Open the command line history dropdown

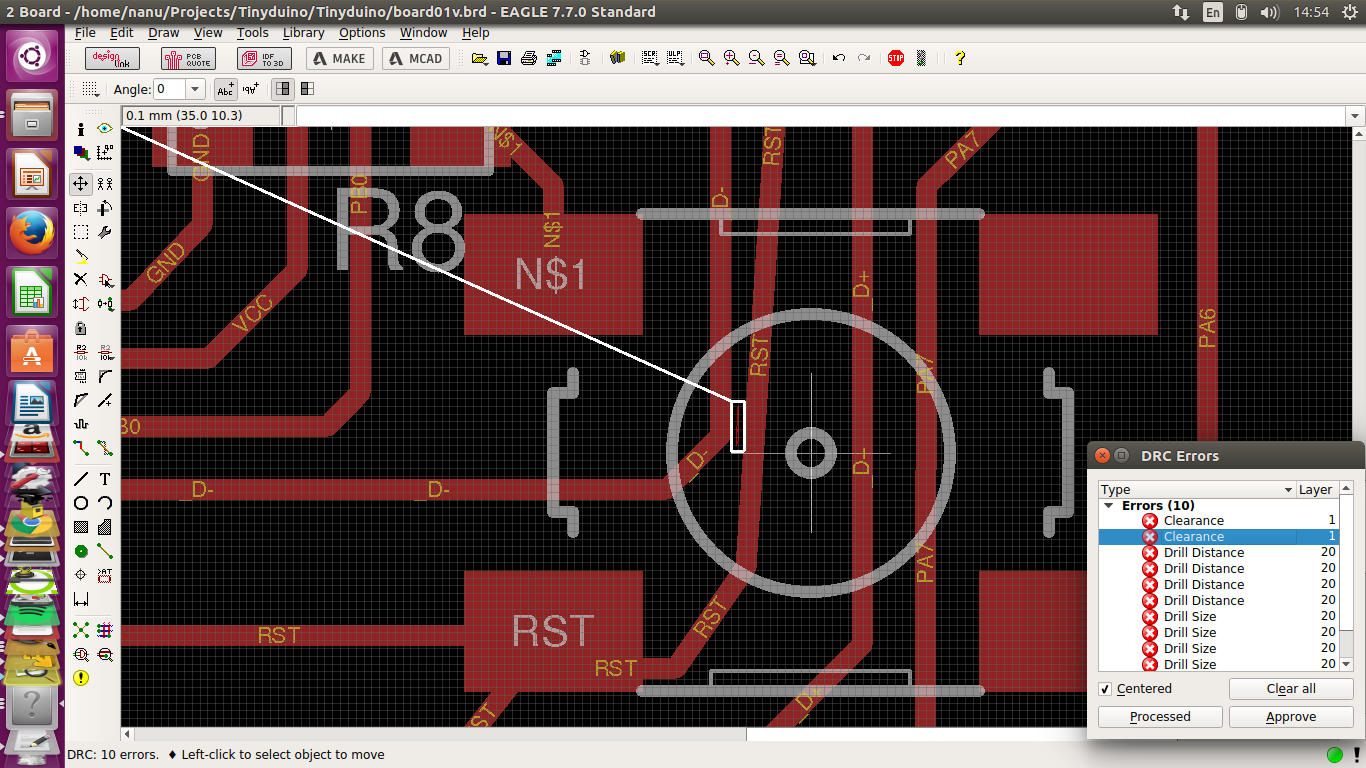point(1356,116)
